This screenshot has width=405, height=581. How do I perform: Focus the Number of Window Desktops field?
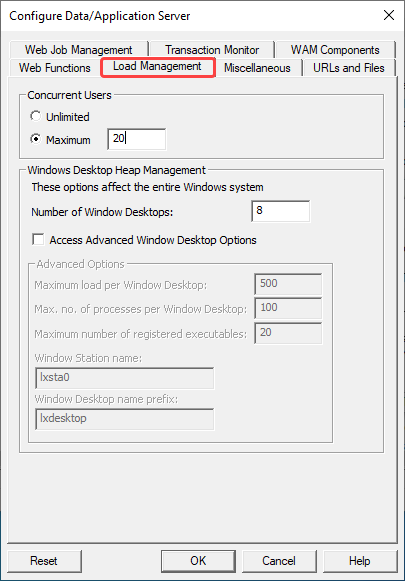(x=280, y=211)
